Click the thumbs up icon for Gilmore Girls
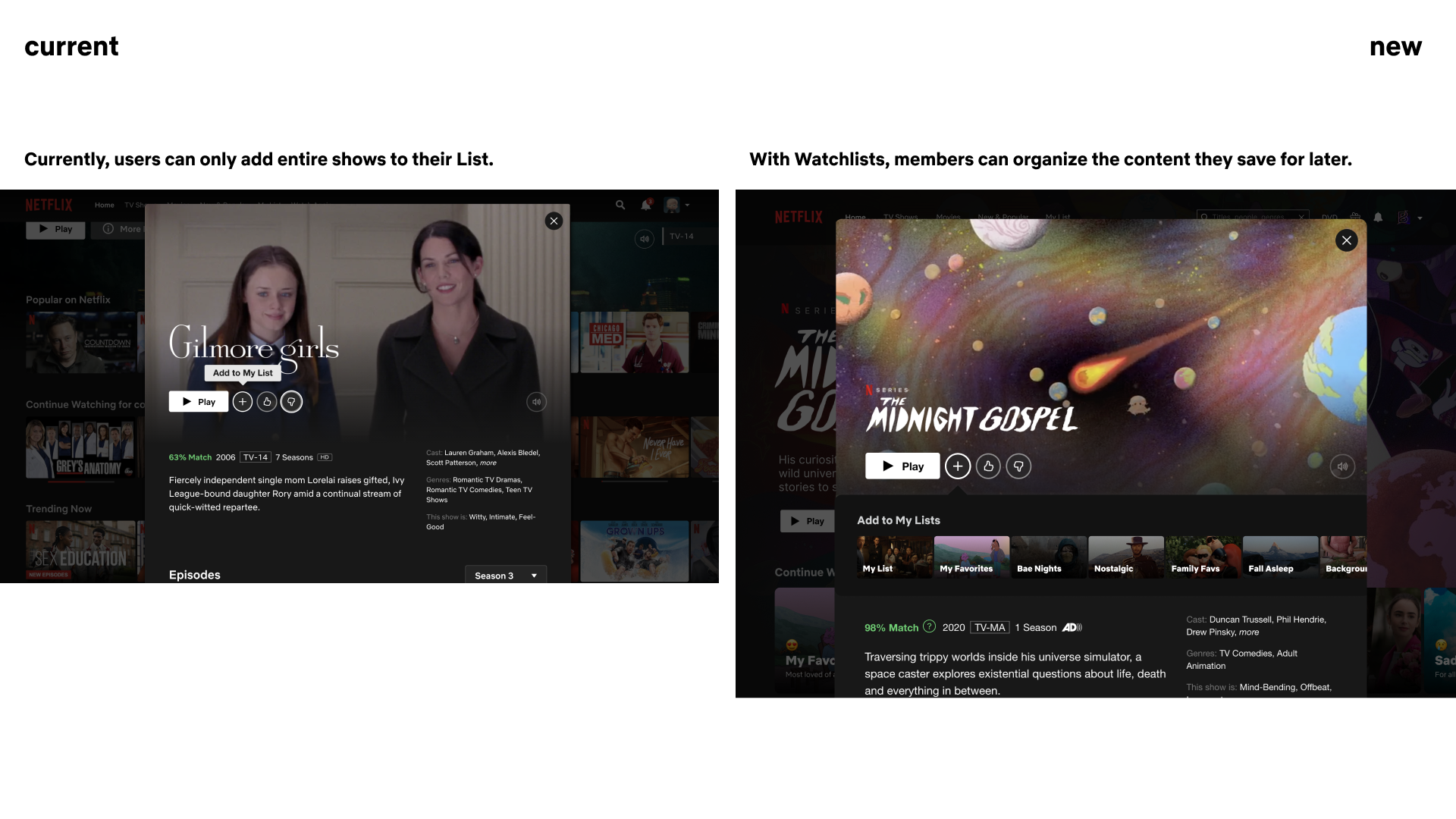Image resolution: width=1456 pixels, height=819 pixels. 267,402
